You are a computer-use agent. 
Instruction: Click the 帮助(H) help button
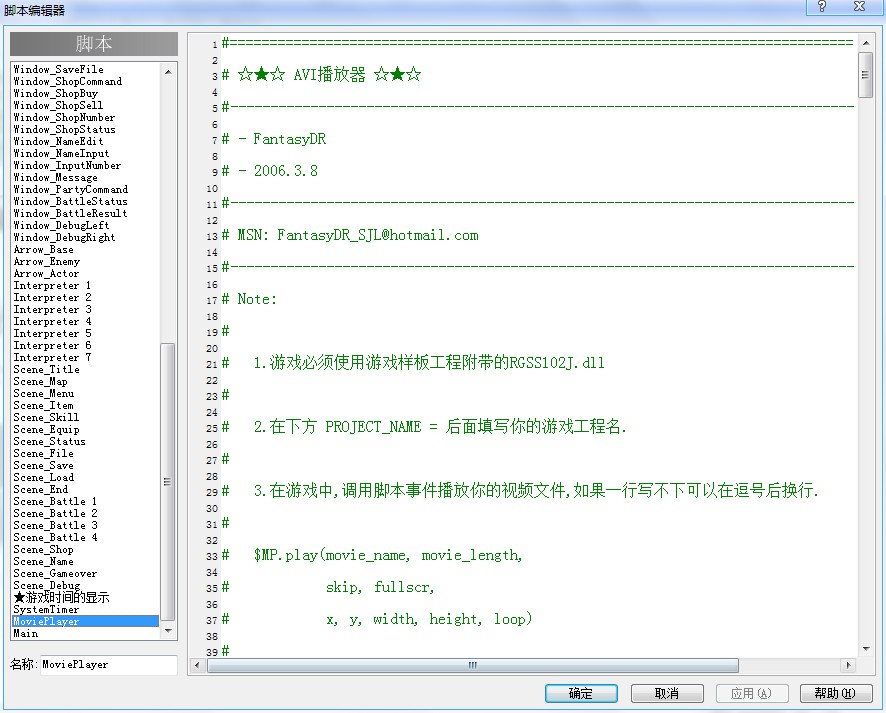(835, 693)
